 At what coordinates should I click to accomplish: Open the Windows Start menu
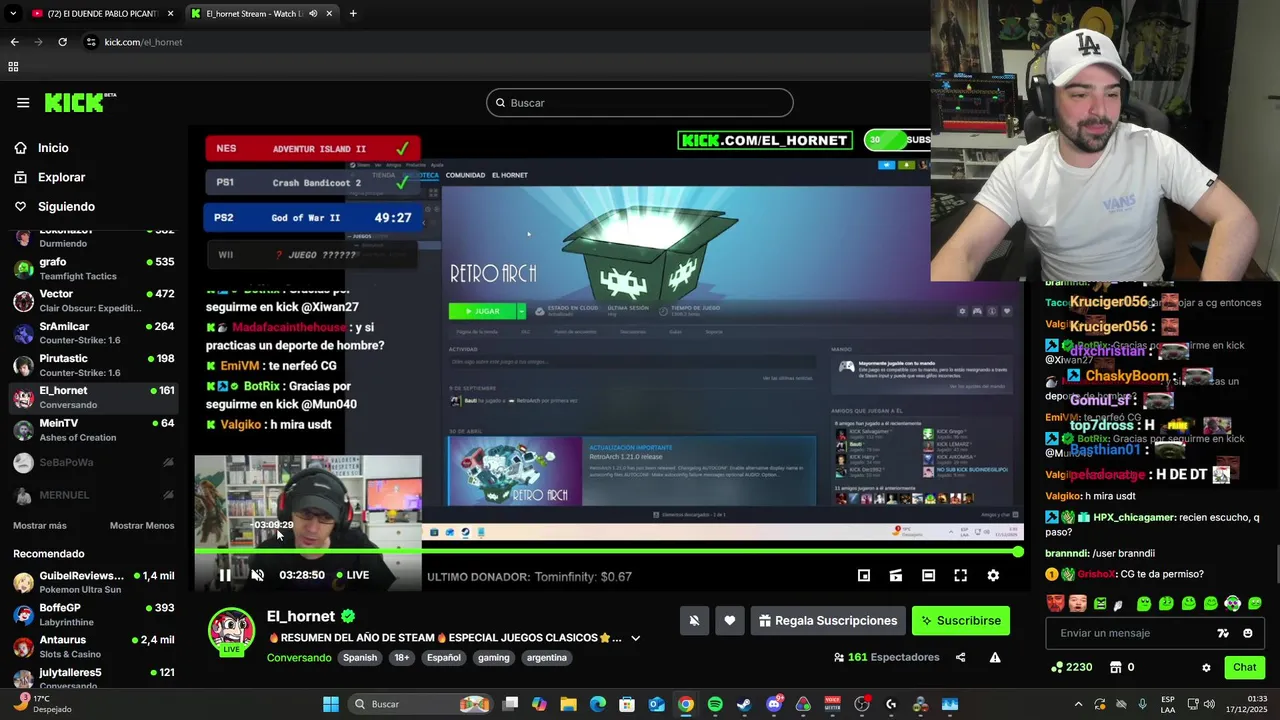(x=331, y=704)
